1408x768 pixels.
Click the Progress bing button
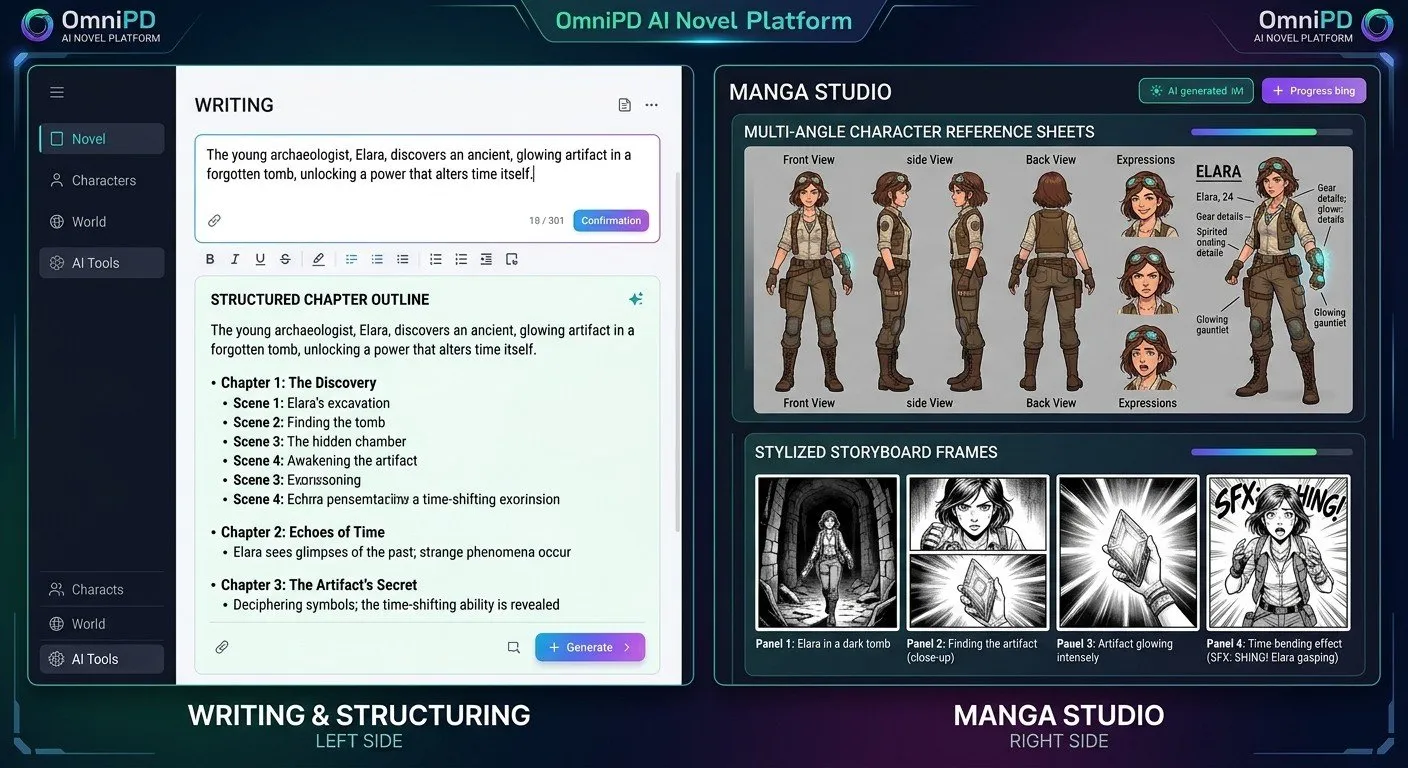[x=1314, y=91]
